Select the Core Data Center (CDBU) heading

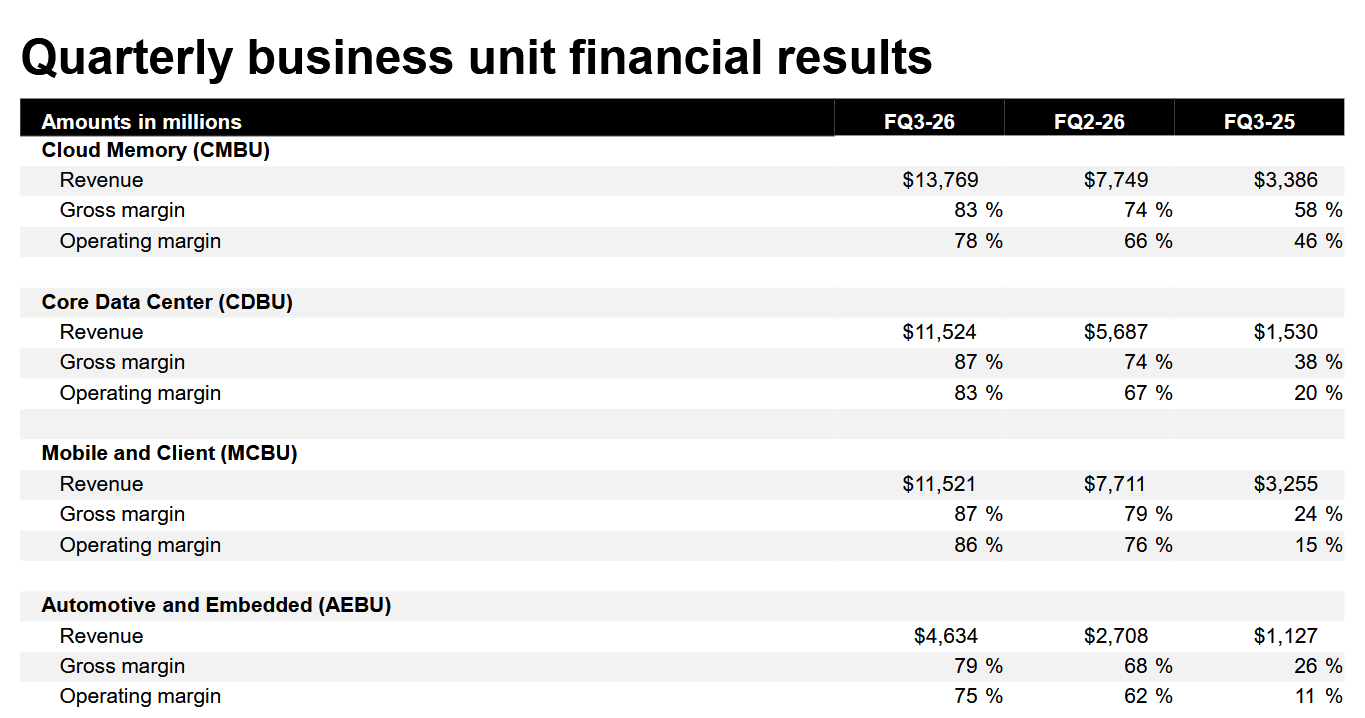(x=167, y=302)
